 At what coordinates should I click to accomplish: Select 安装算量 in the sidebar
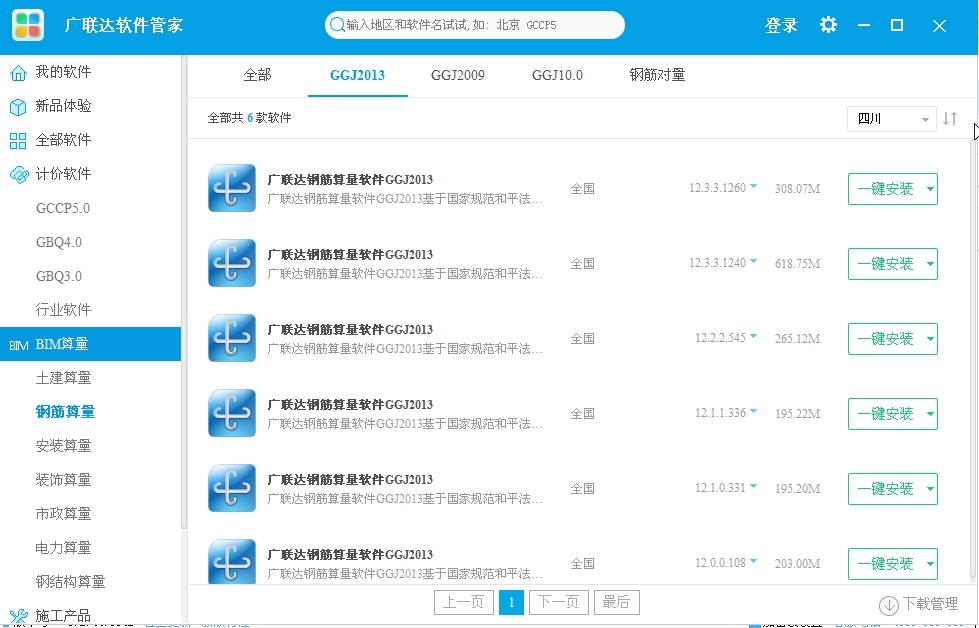(x=63, y=446)
